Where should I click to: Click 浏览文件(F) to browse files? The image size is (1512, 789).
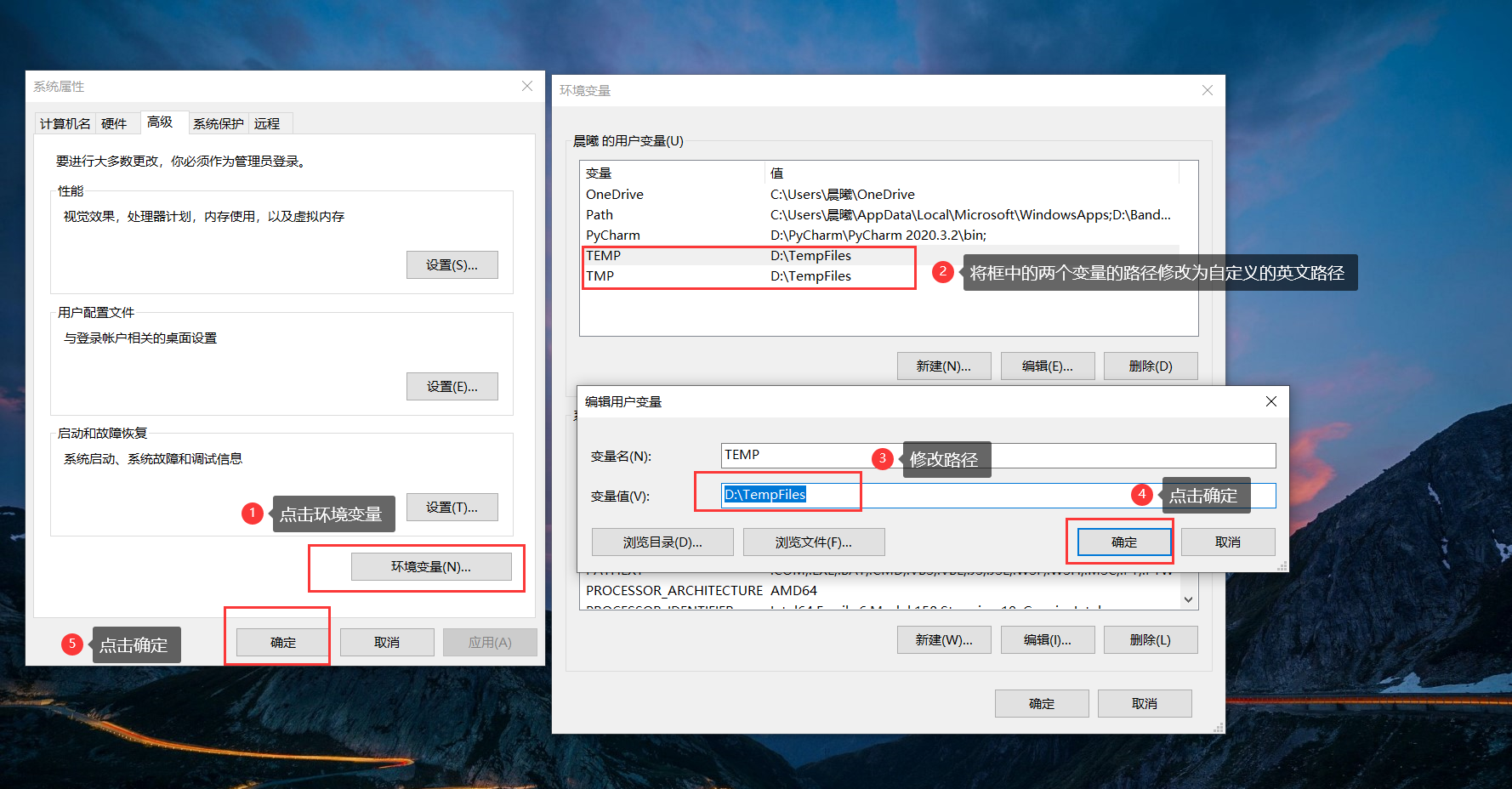(x=813, y=542)
